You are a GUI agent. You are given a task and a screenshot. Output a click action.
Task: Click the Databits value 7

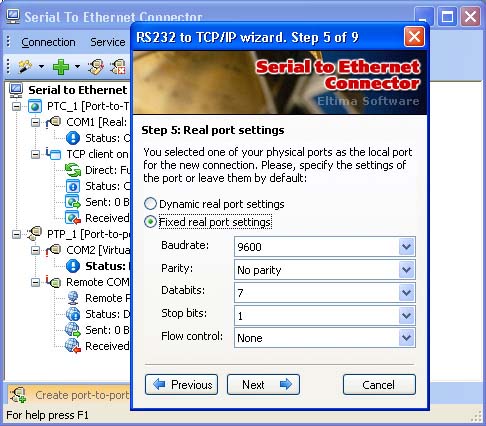click(x=240, y=293)
